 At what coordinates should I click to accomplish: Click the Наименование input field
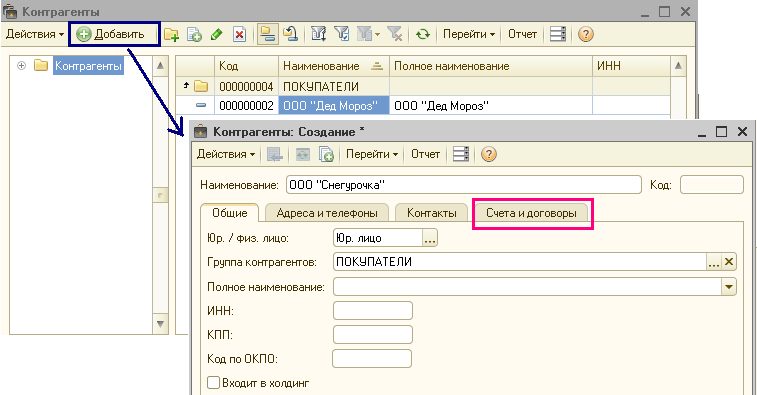coord(463,185)
